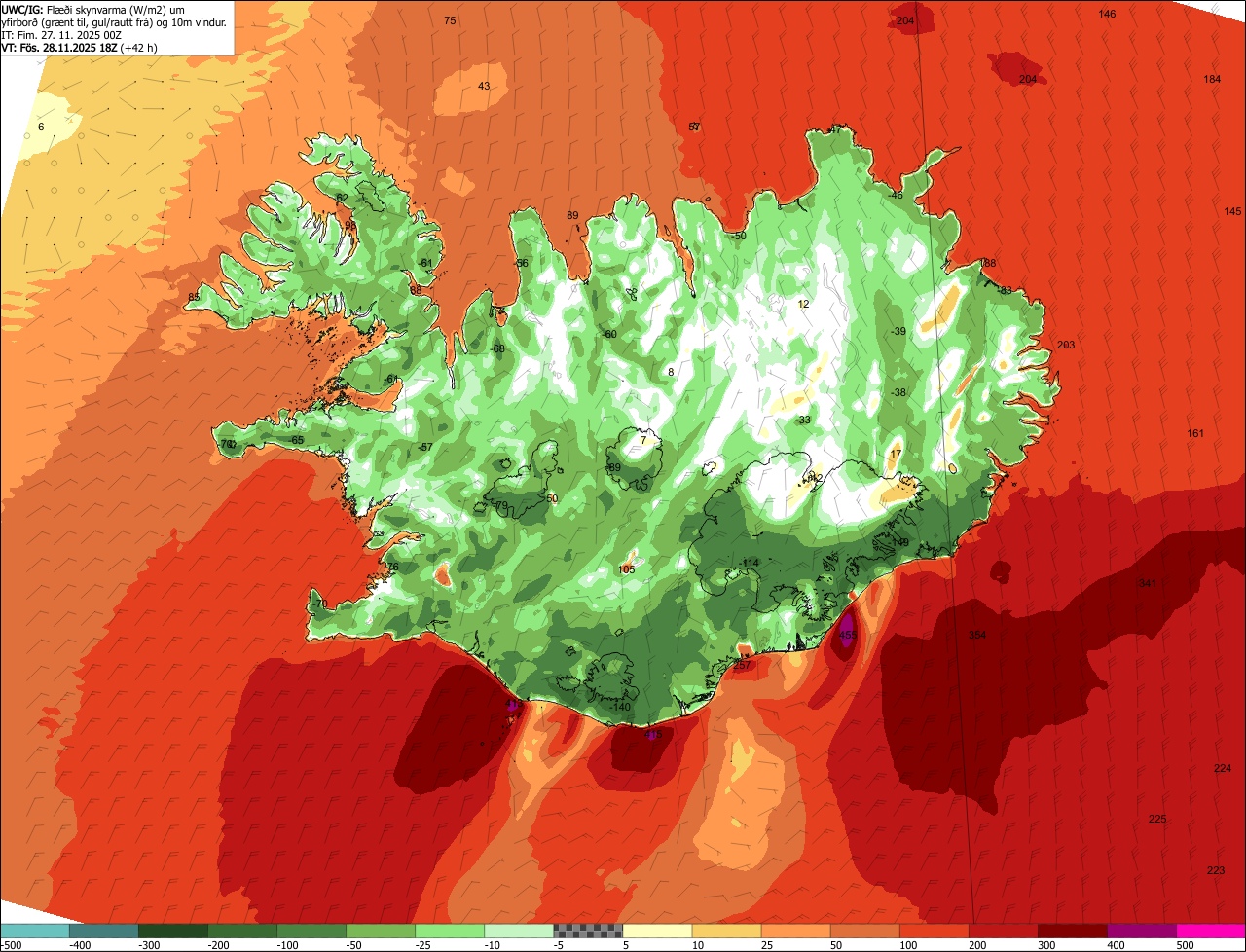Viewport: 1246px width, 952px height.
Task: Click the map value -33
Action: (803, 420)
